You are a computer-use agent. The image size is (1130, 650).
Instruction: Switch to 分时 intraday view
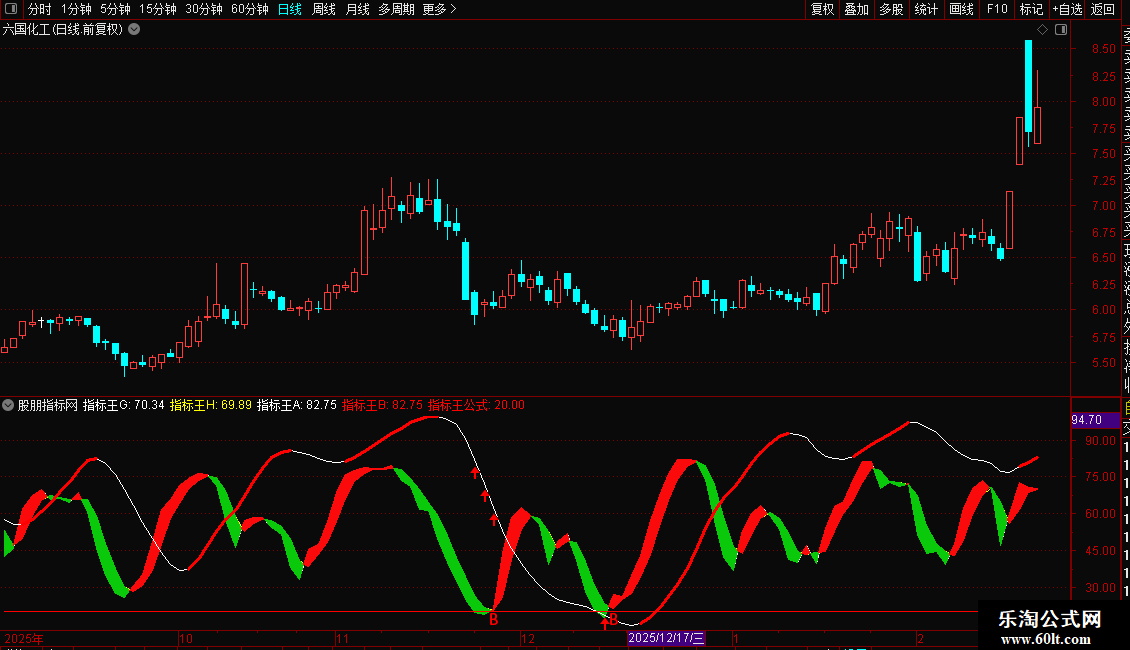[x=40, y=9]
